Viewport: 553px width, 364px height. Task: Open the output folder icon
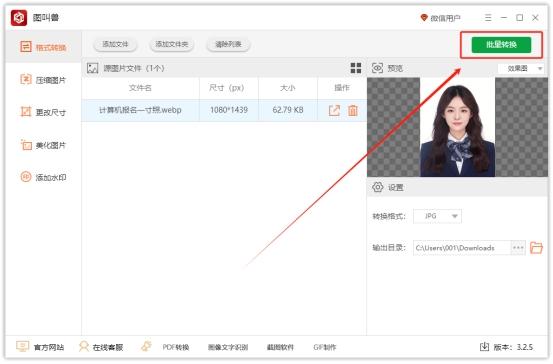click(536, 248)
